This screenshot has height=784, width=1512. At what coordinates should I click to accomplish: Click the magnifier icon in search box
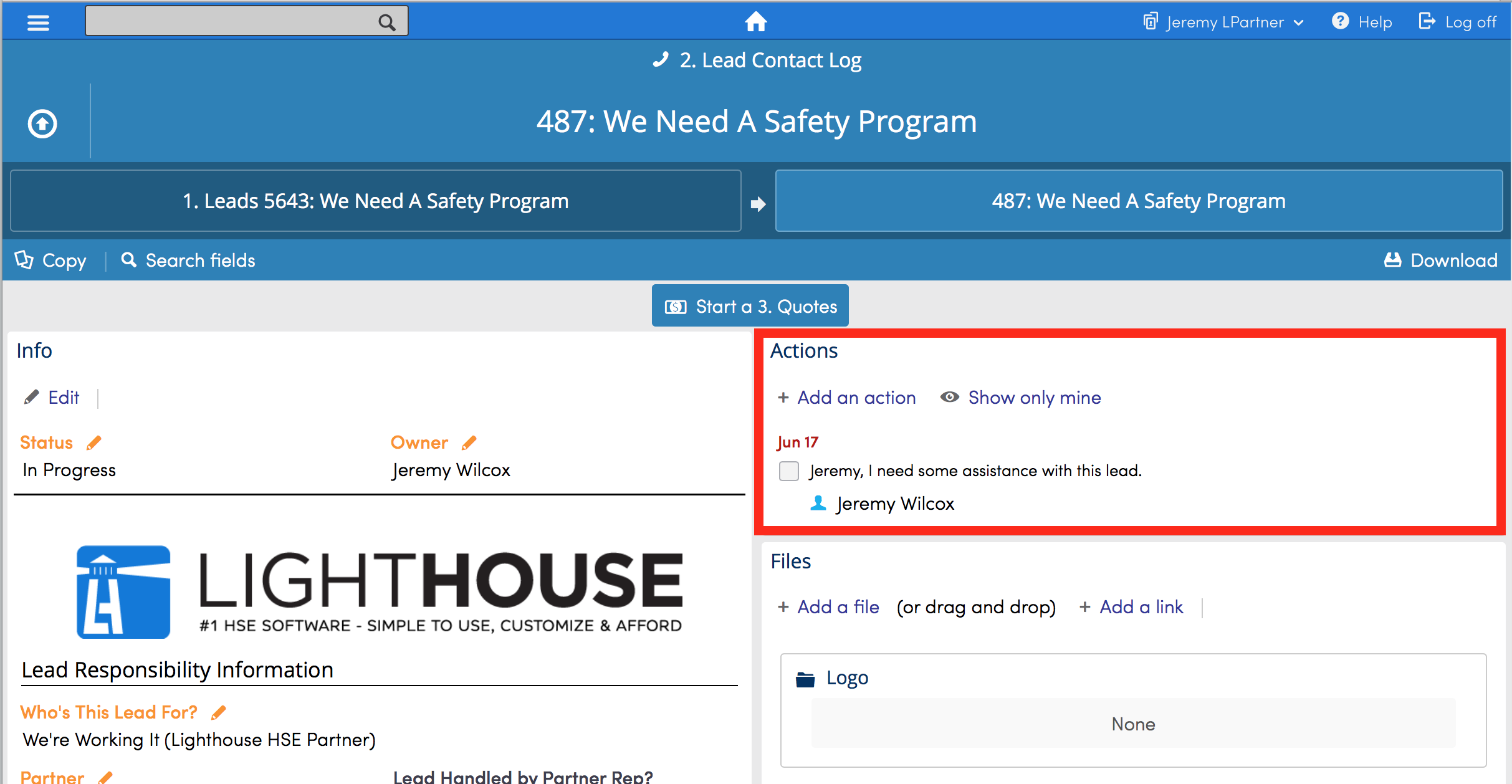point(386,22)
